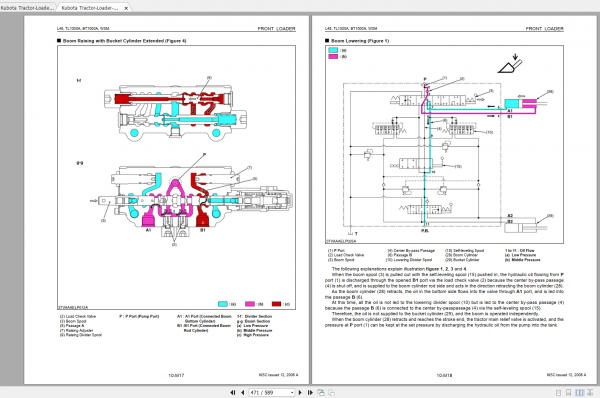Click page number 10-M17 at the left page footer

pyautogui.click(x=176, y=375)
